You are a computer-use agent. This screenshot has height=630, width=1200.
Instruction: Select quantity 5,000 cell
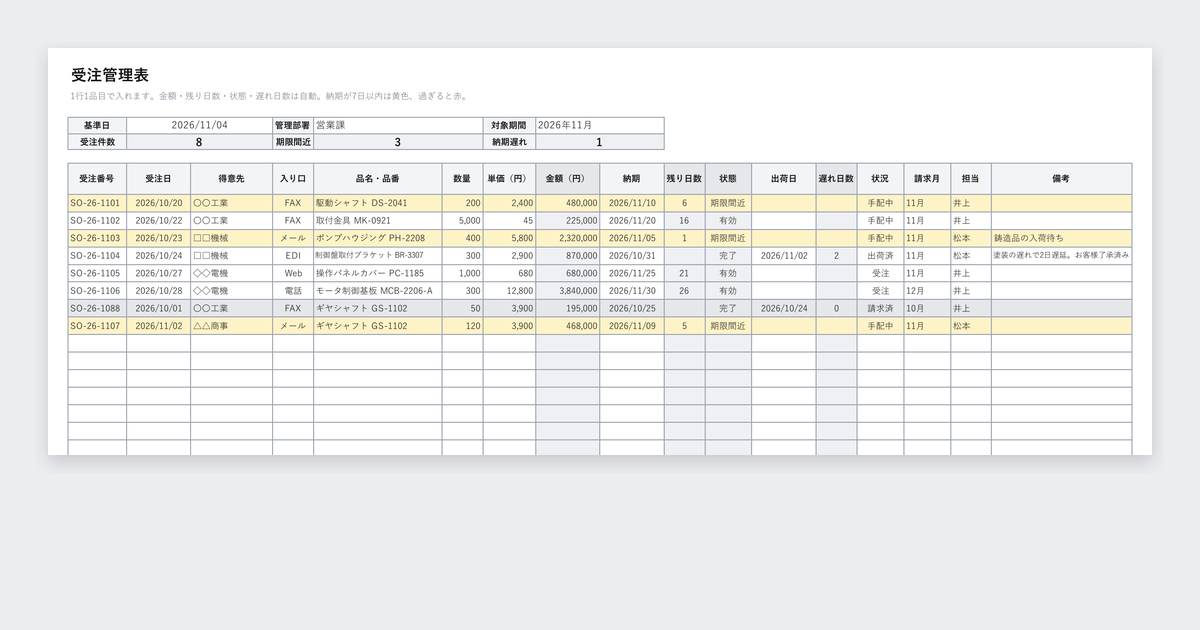point(463,221)
